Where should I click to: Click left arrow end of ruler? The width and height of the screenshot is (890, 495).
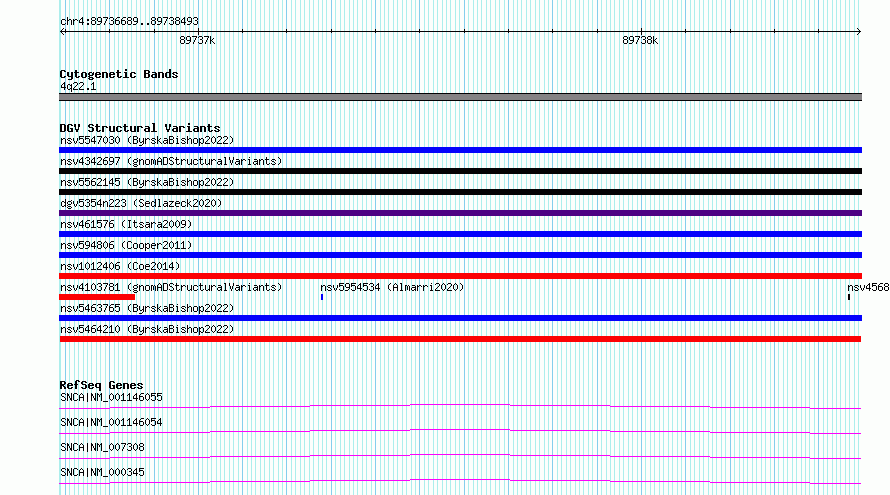click(62, 32)
